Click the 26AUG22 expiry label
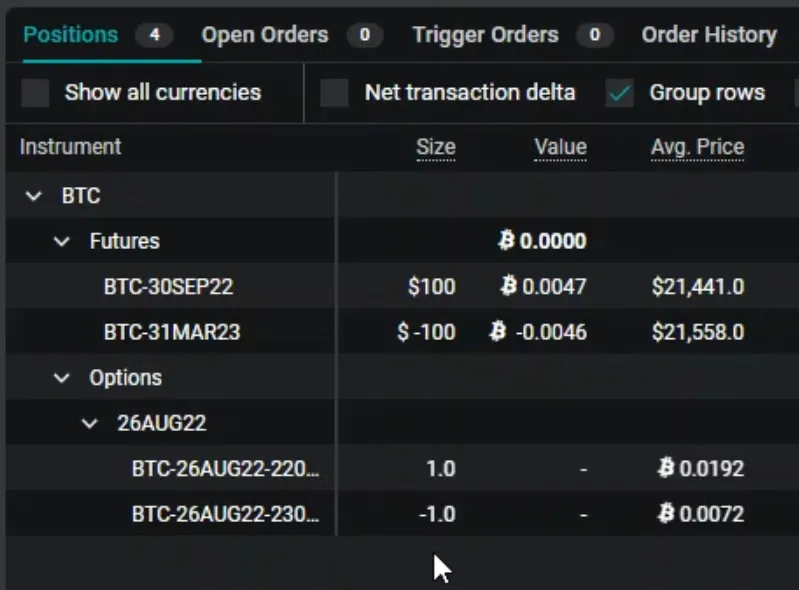Viewport: 799px width, 590px height. 162,423
